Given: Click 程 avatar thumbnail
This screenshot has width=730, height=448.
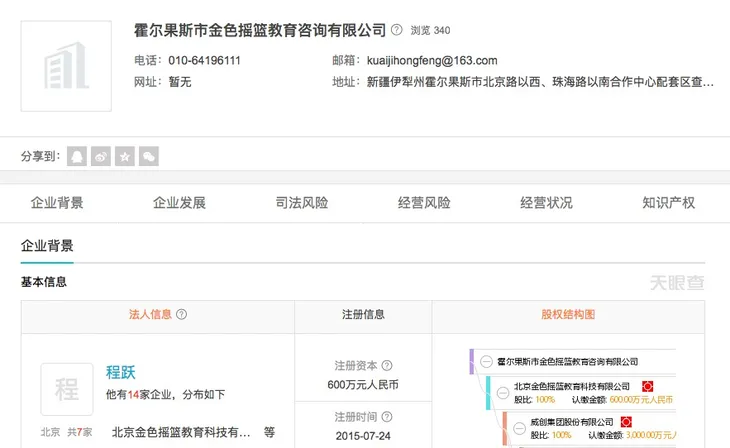Looking at the screenshot, I should coord(66,389).
